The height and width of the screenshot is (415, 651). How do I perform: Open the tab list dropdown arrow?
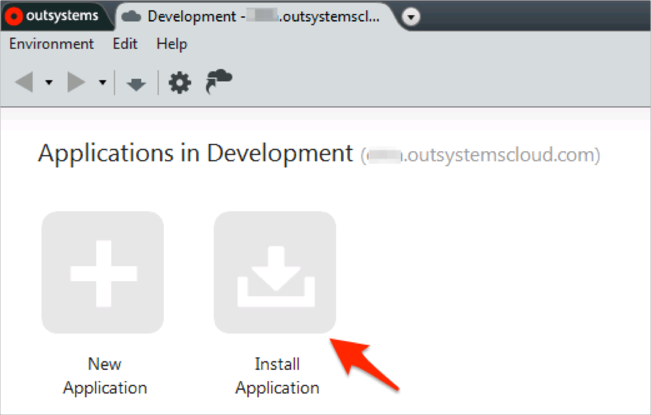pyautogui.click(x=411, y=17)
